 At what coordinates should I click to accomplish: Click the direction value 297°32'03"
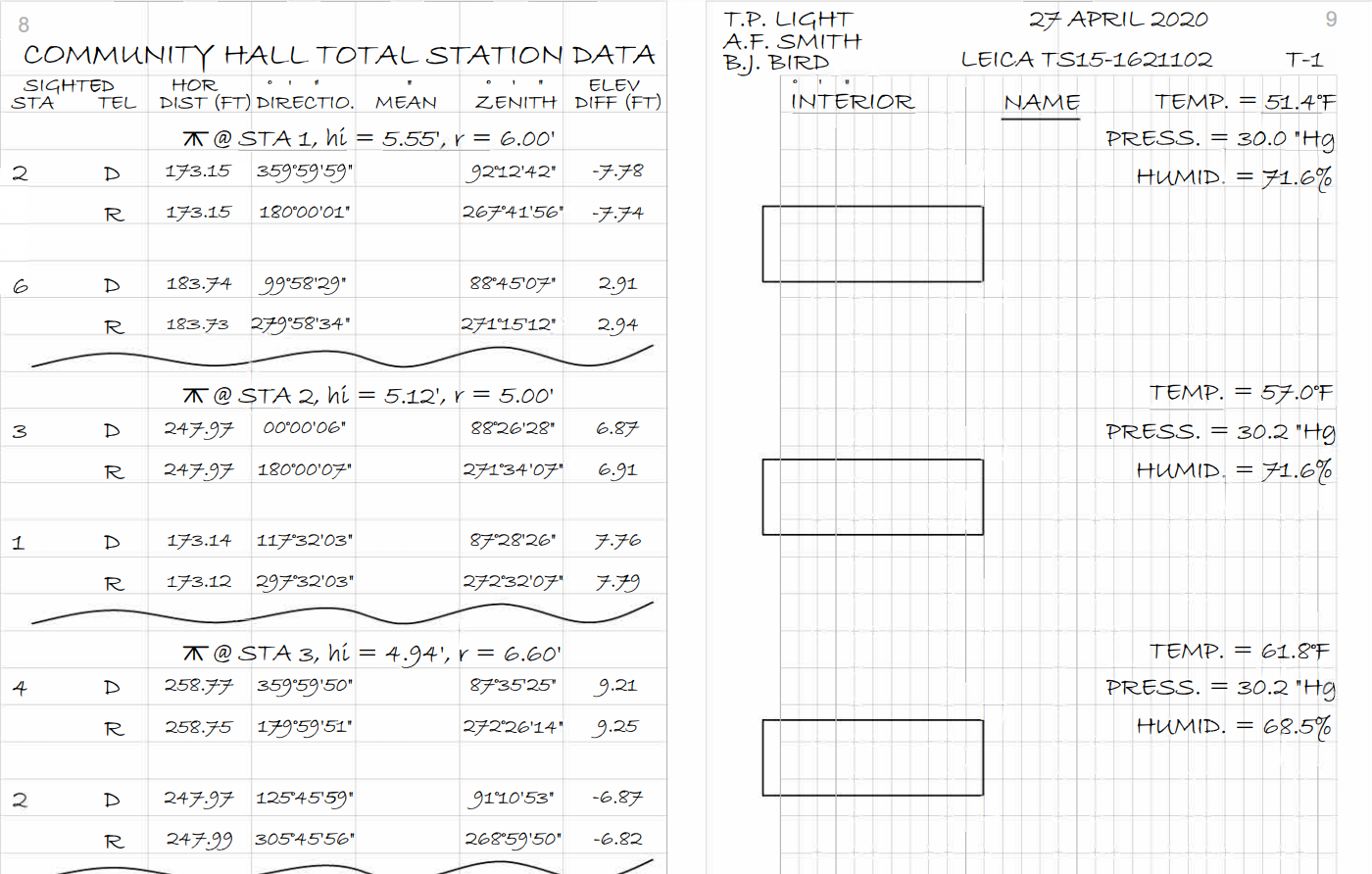[x=305, y=581]
